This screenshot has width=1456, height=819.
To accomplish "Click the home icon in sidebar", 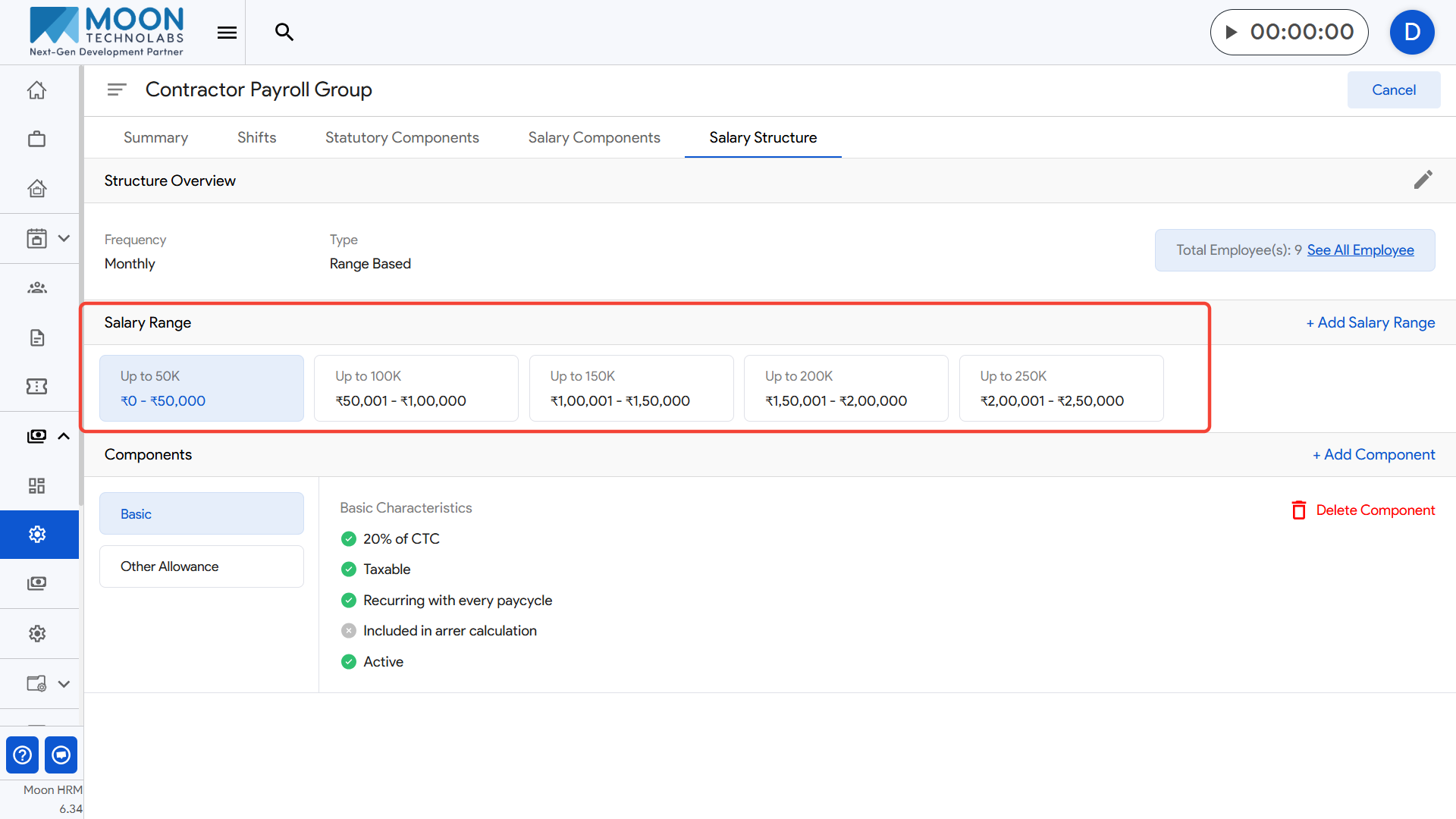I will (x=36, y=90).
